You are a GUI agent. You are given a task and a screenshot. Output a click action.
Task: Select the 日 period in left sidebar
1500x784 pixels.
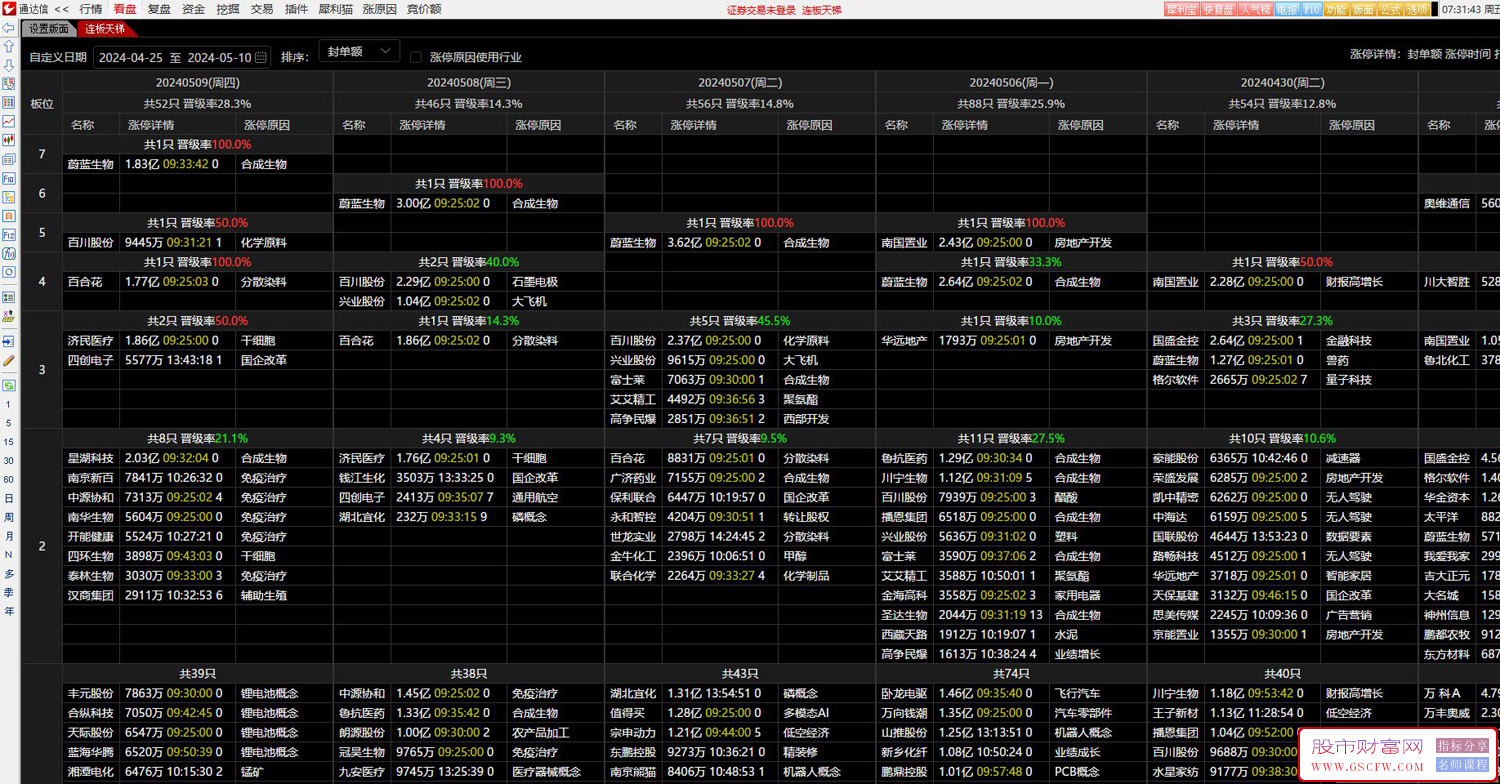pos(9,497)
